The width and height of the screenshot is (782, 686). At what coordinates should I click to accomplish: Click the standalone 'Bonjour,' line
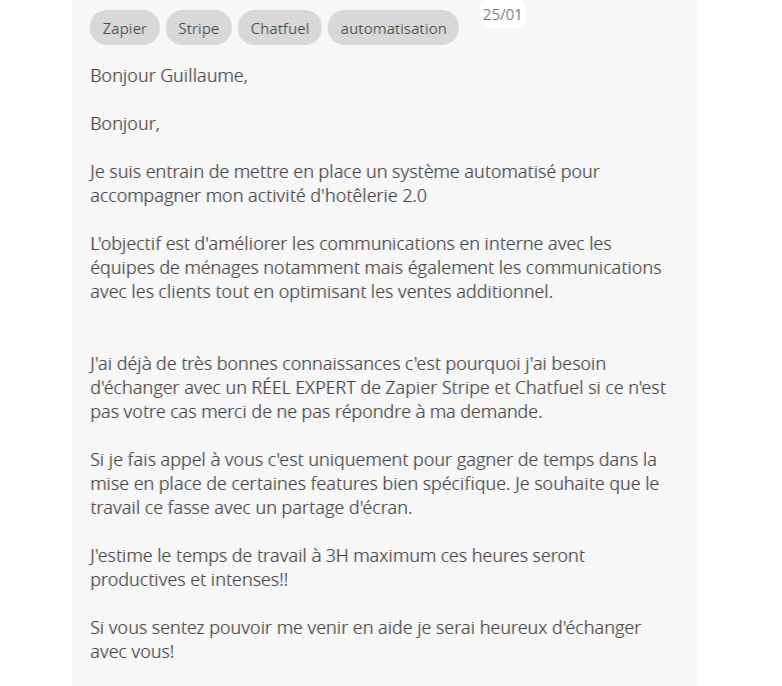pos(125,124)
